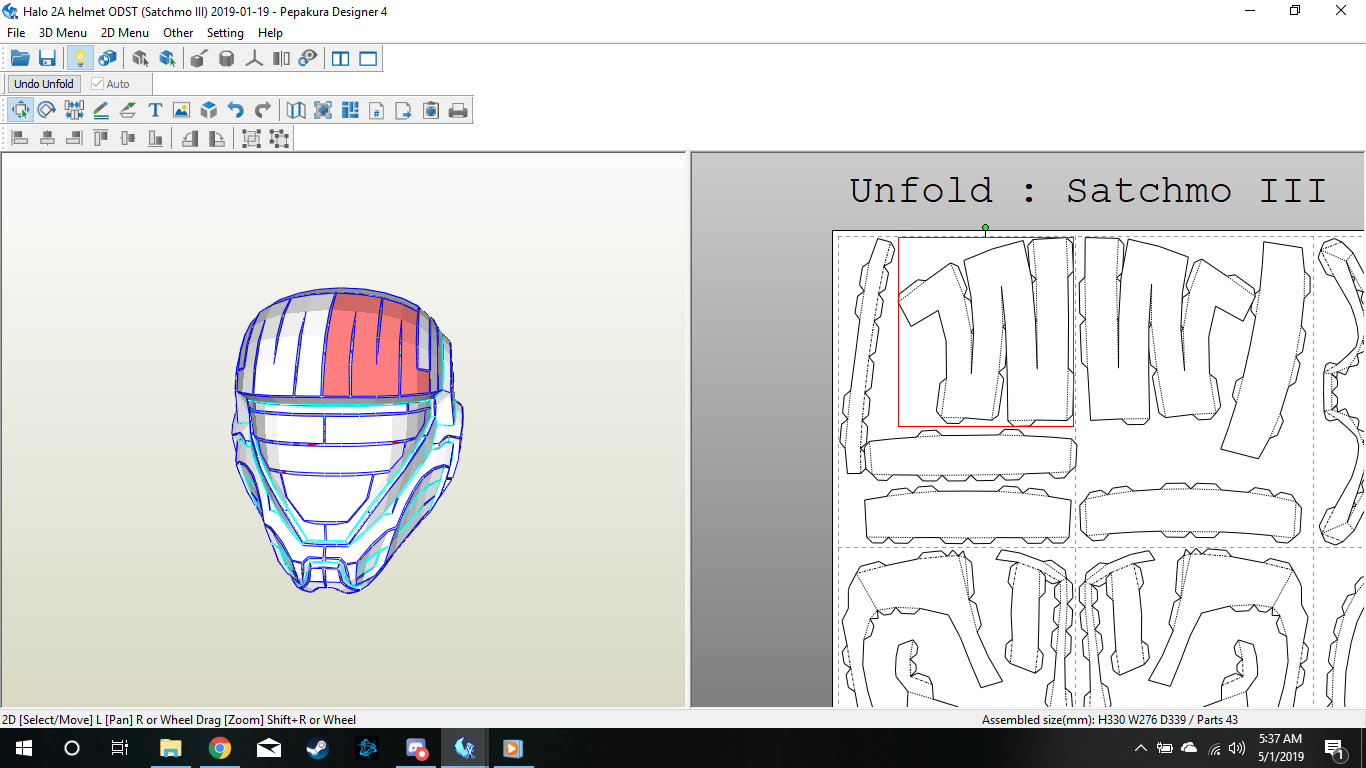The width and height of the screenshot is (1366, 768).
Task: Rotate part clockwise icon
Action: 217,138
